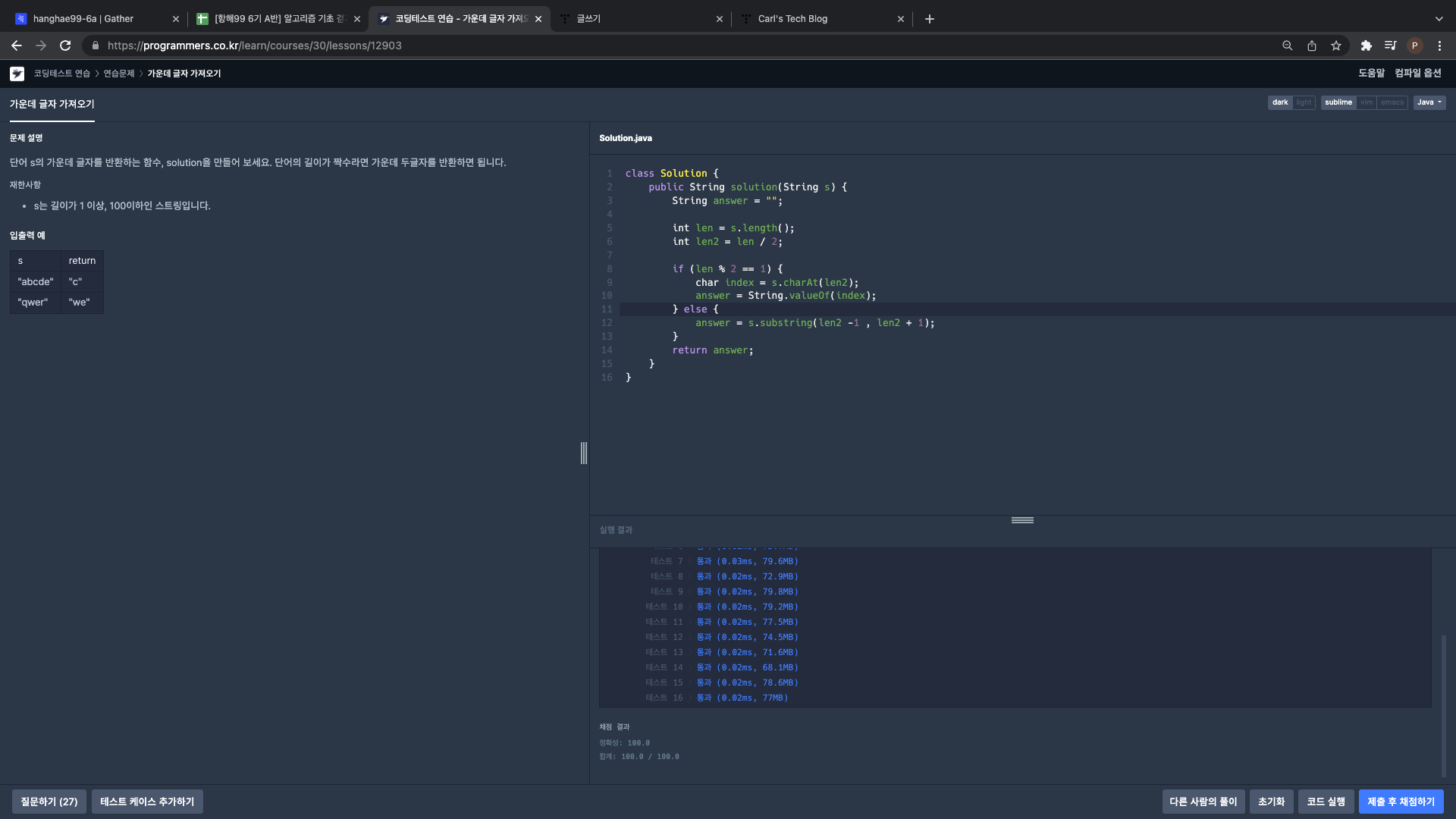Expand the browser tab search chevron

tap(1439, 19)
